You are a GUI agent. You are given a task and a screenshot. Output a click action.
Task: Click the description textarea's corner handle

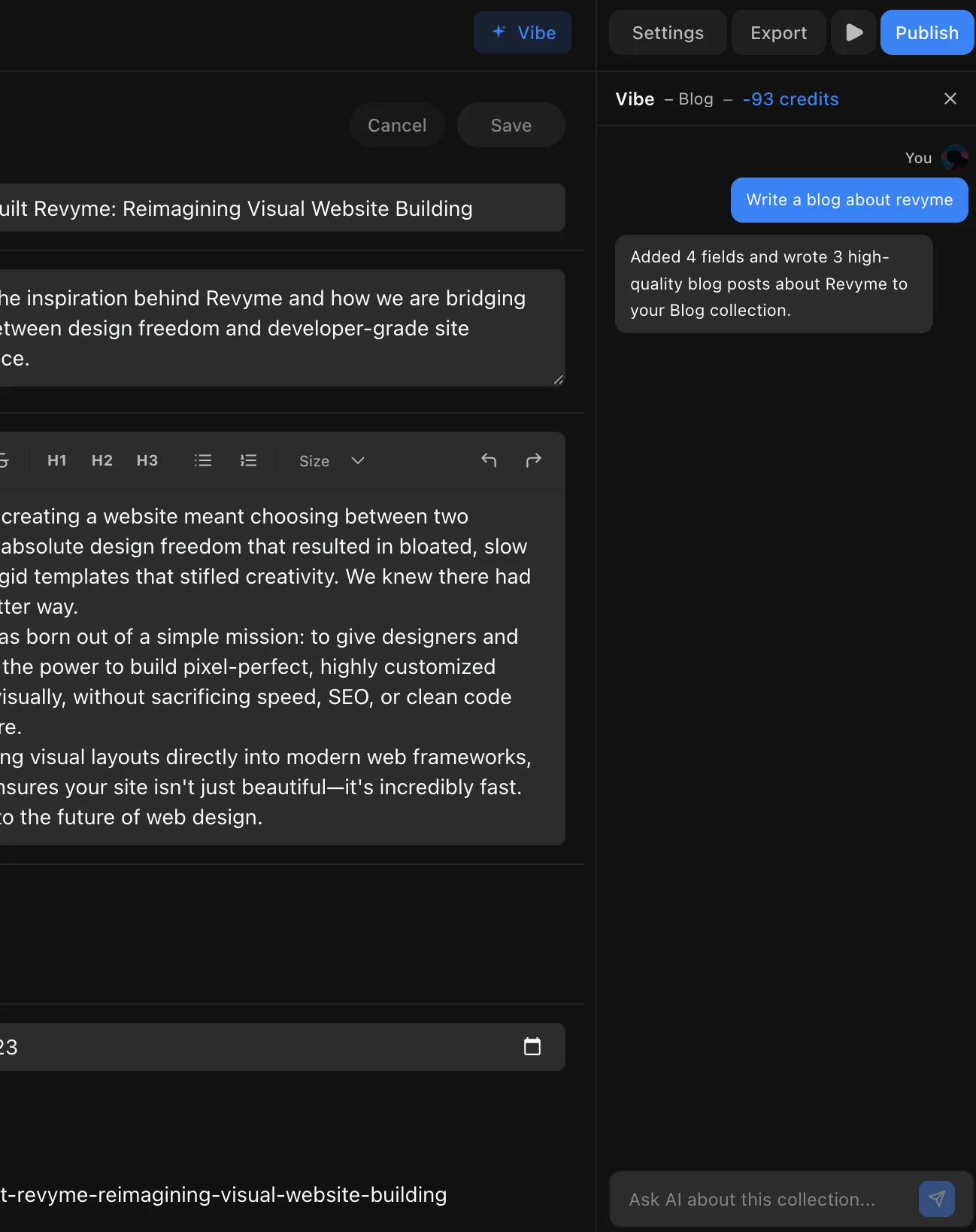558,380
